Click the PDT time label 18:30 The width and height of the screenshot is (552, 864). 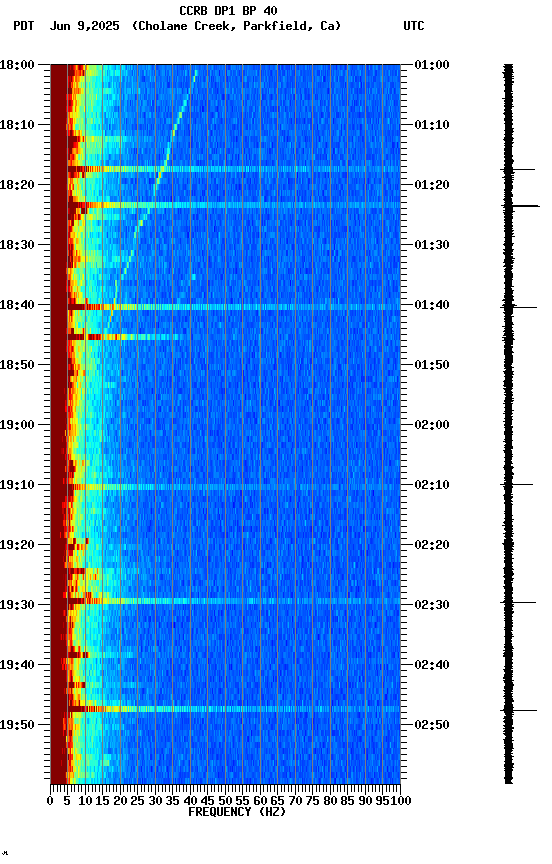[17, 245]
